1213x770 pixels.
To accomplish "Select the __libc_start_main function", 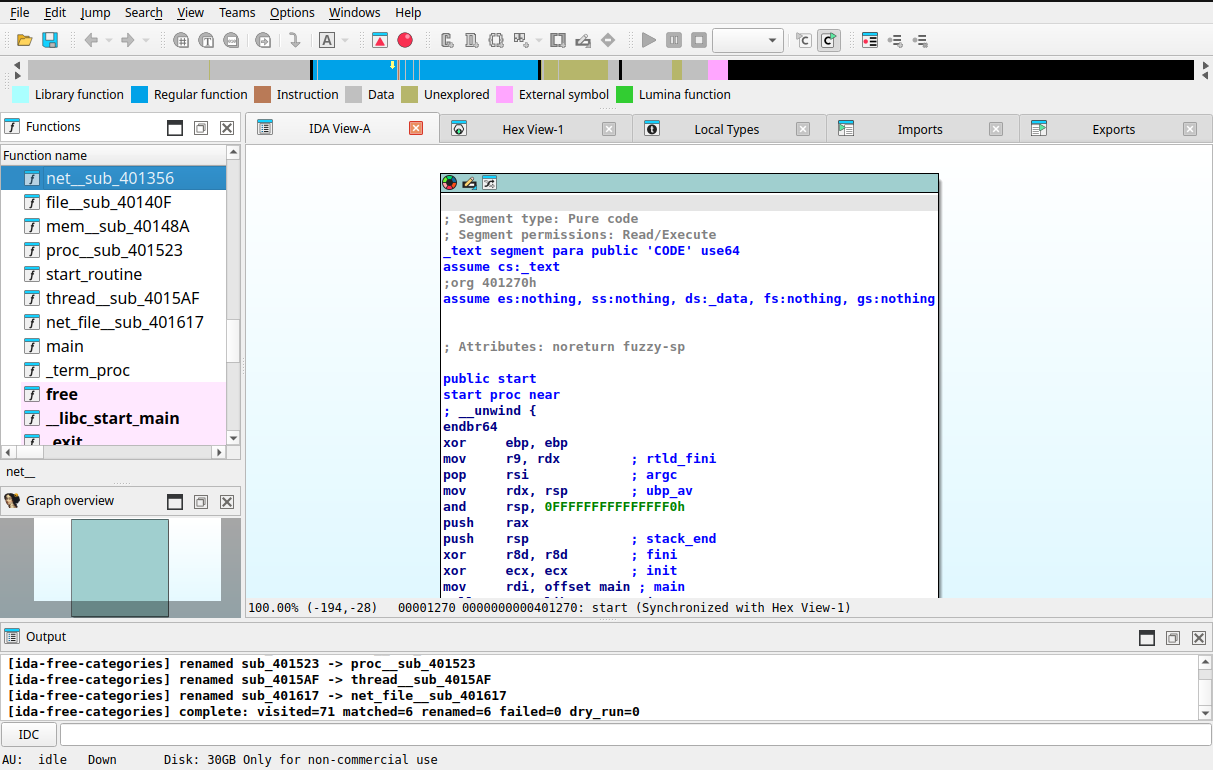I will point(113,418).
